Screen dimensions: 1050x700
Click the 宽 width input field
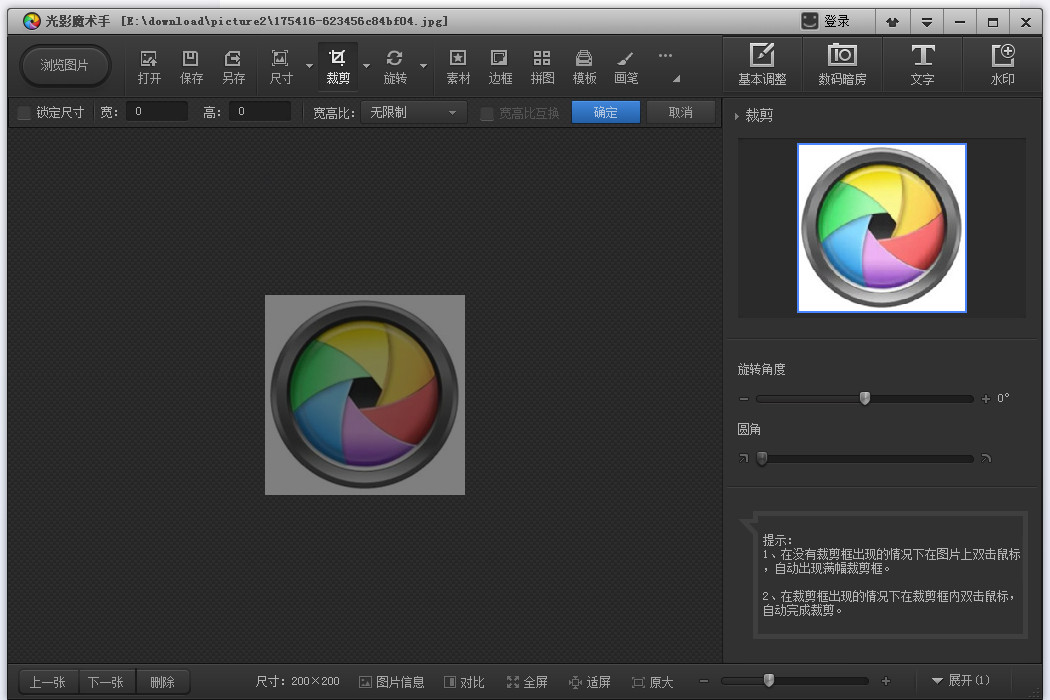pyautogui.click(x=157, y=111)
